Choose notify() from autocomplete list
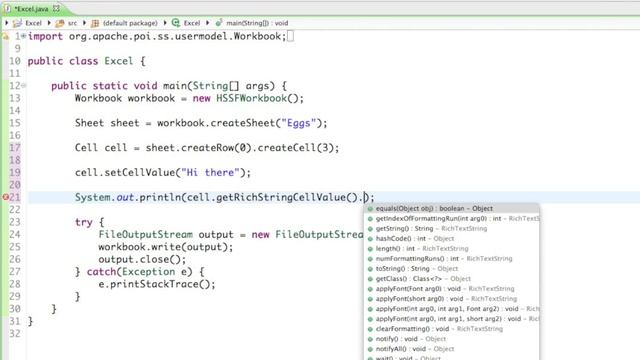 (451, 339)
